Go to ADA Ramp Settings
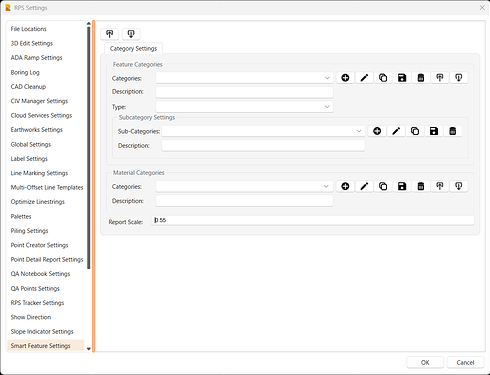 pyautogui.click(x=36, y=58)
